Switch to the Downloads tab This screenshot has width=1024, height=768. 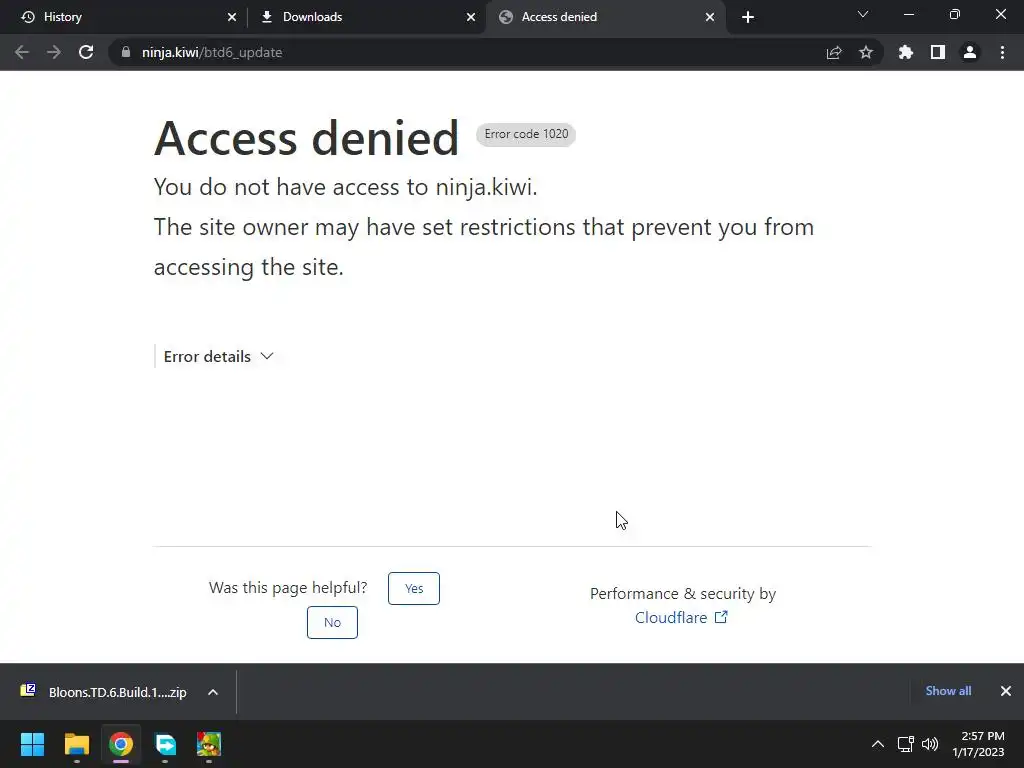366,17
